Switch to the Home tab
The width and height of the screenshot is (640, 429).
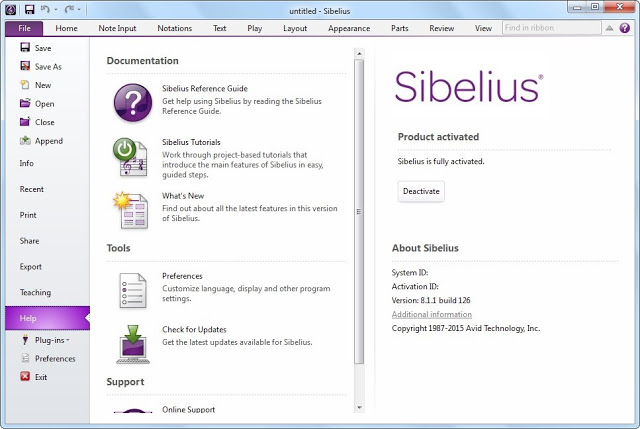[x=66, y=28]
